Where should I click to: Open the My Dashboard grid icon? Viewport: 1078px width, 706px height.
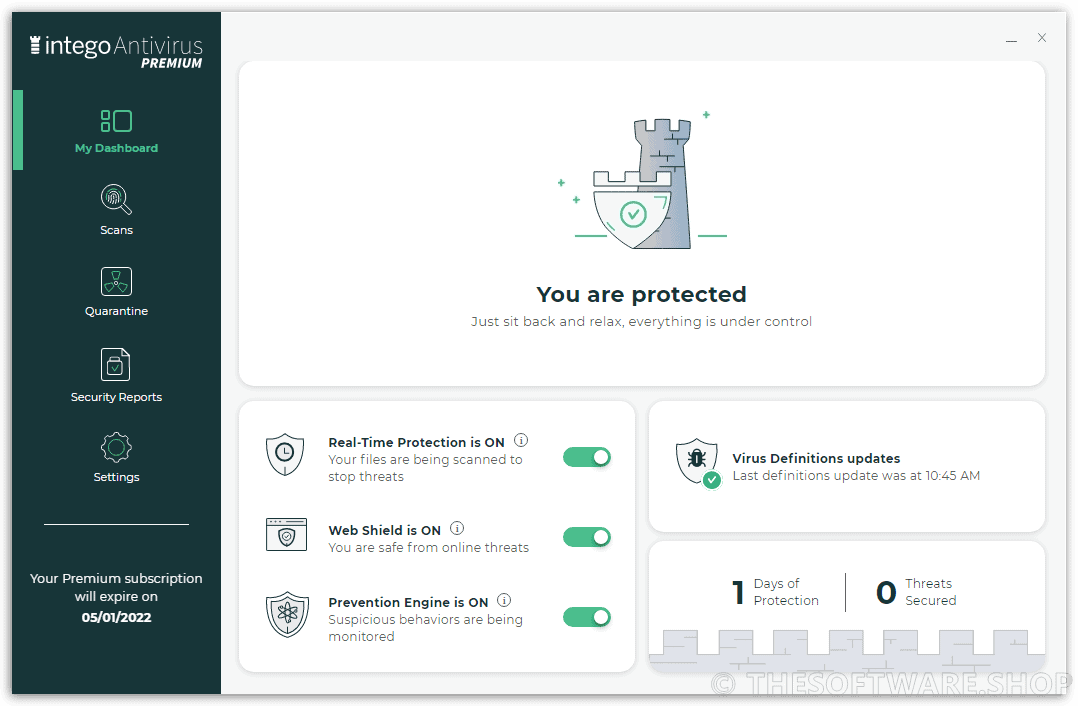[116, 121]
